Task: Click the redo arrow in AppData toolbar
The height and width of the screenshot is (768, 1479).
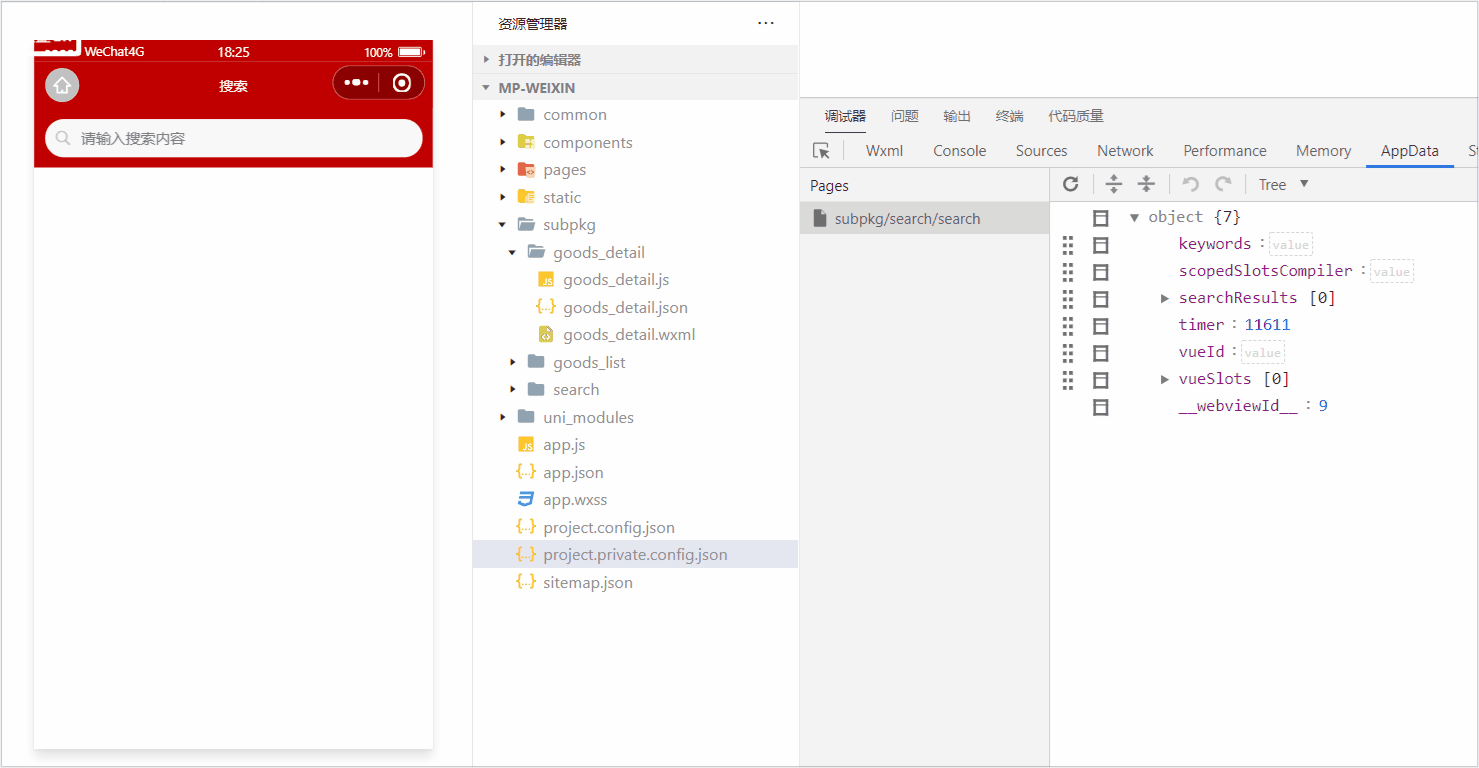Action: pyautogui.click(x=1223, y=184)
